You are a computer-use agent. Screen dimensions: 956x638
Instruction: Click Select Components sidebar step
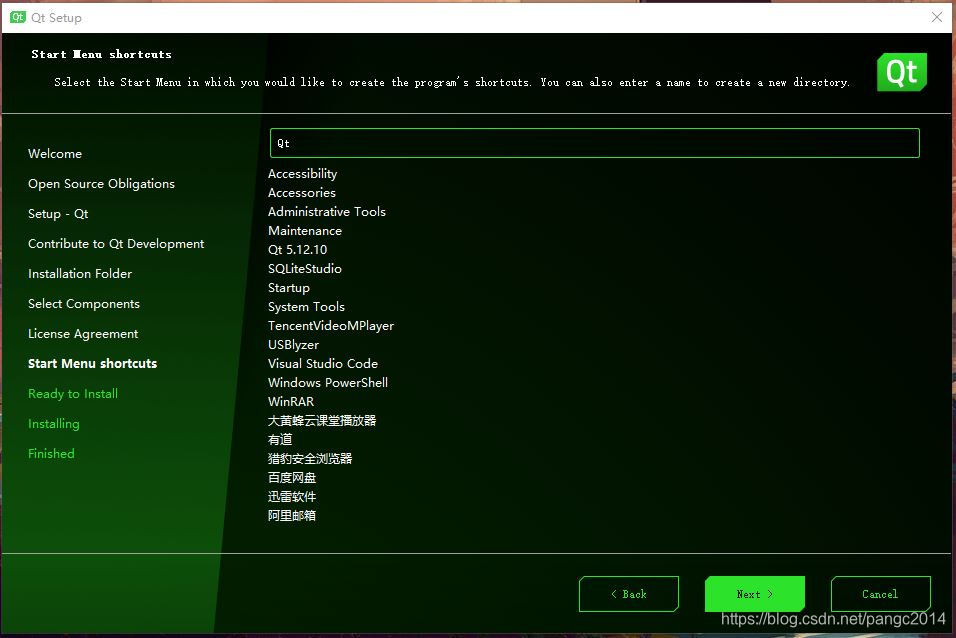84,303
